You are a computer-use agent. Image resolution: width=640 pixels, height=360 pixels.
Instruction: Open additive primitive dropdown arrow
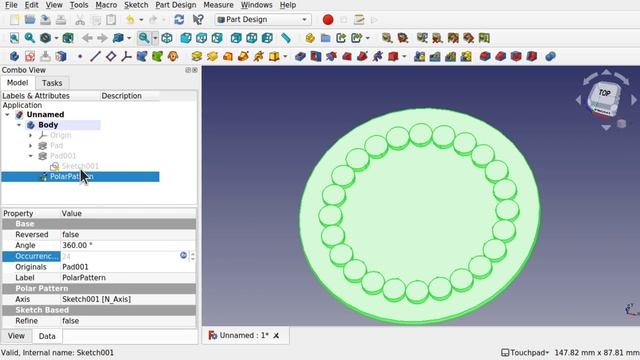pyautogui.click(x=285, y=56)
